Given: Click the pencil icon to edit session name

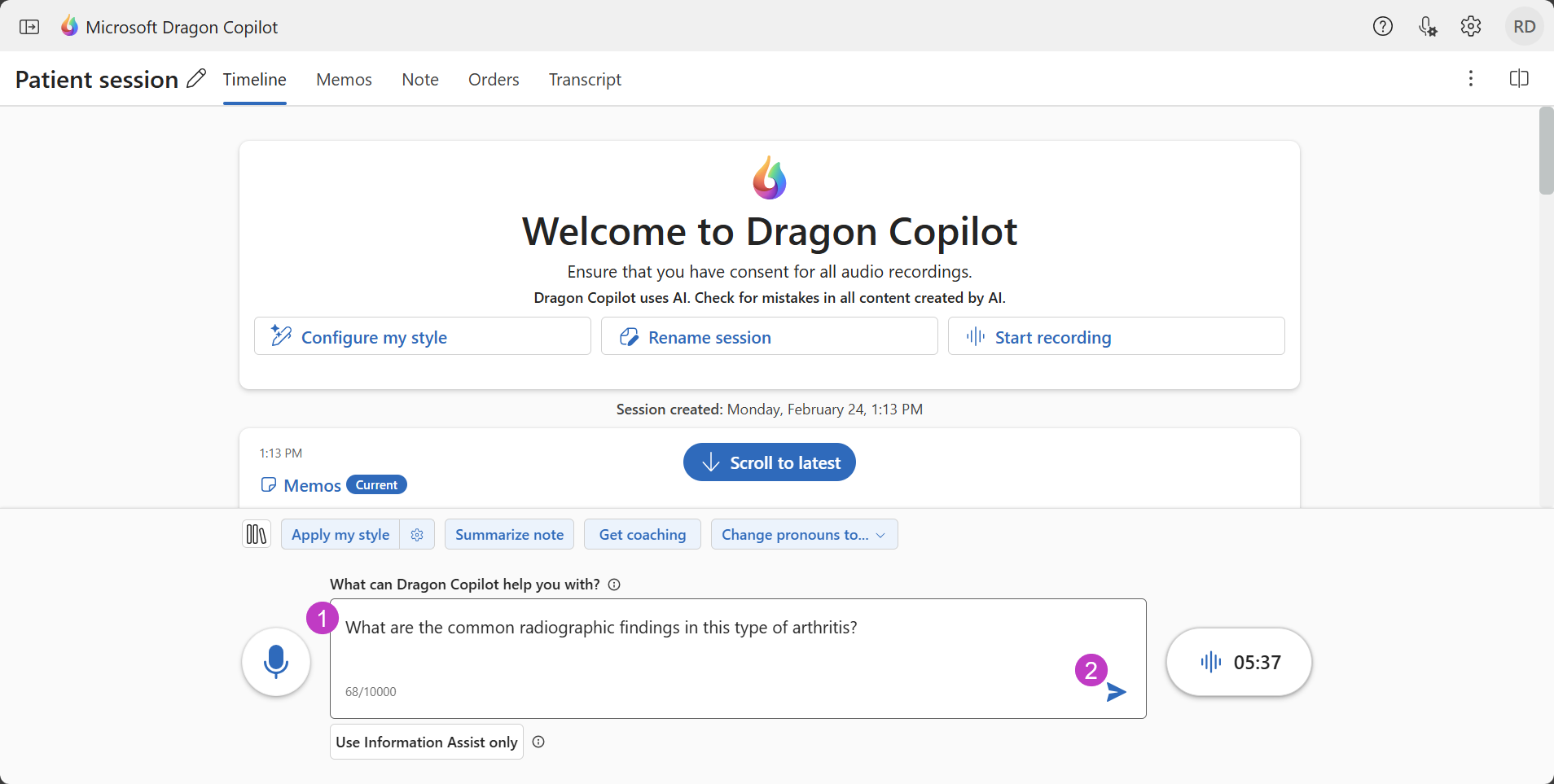Looking at the screenshot, I should tap(196, 79).
